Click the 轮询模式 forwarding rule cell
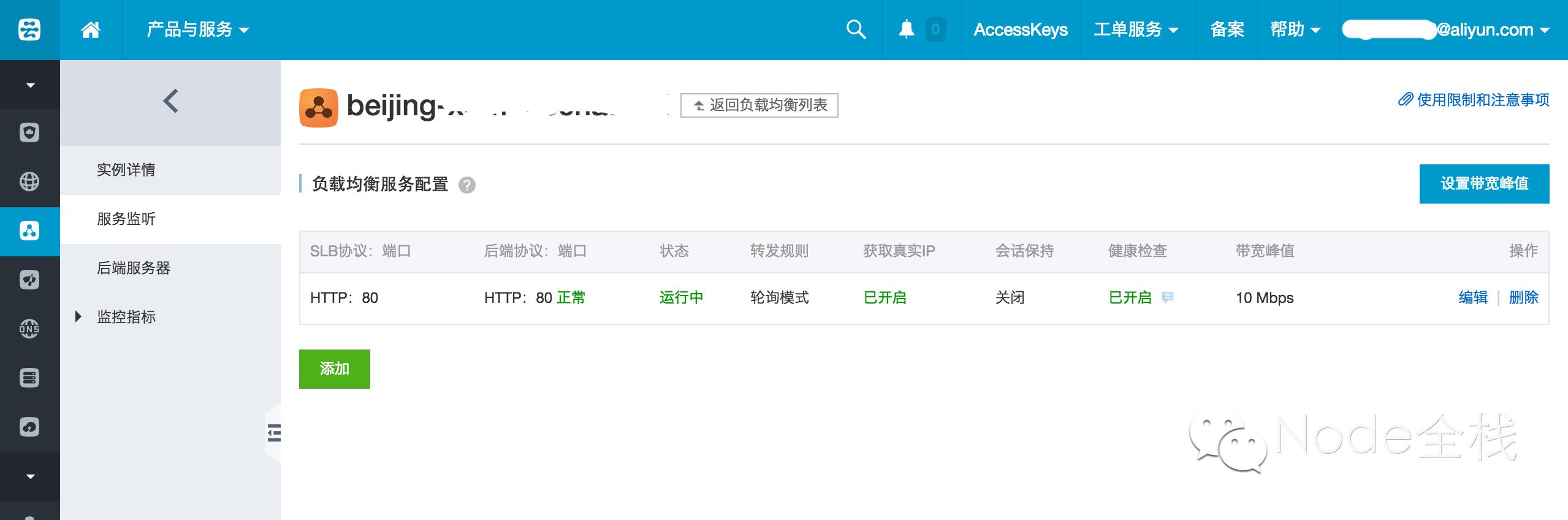1568x520 pixels. (779, 297)
